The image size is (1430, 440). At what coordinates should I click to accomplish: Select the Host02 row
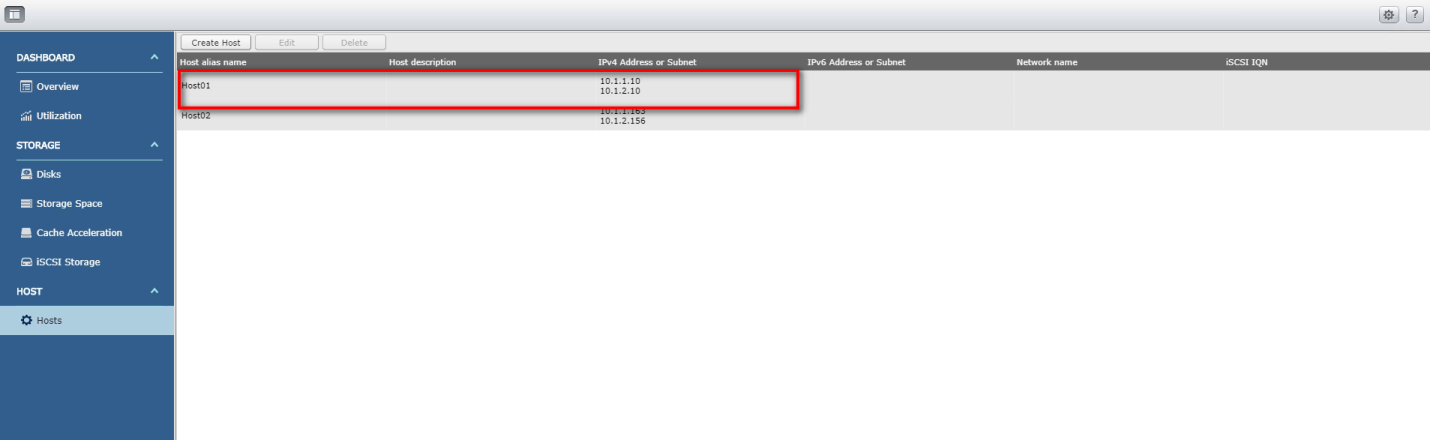[803, 115]
